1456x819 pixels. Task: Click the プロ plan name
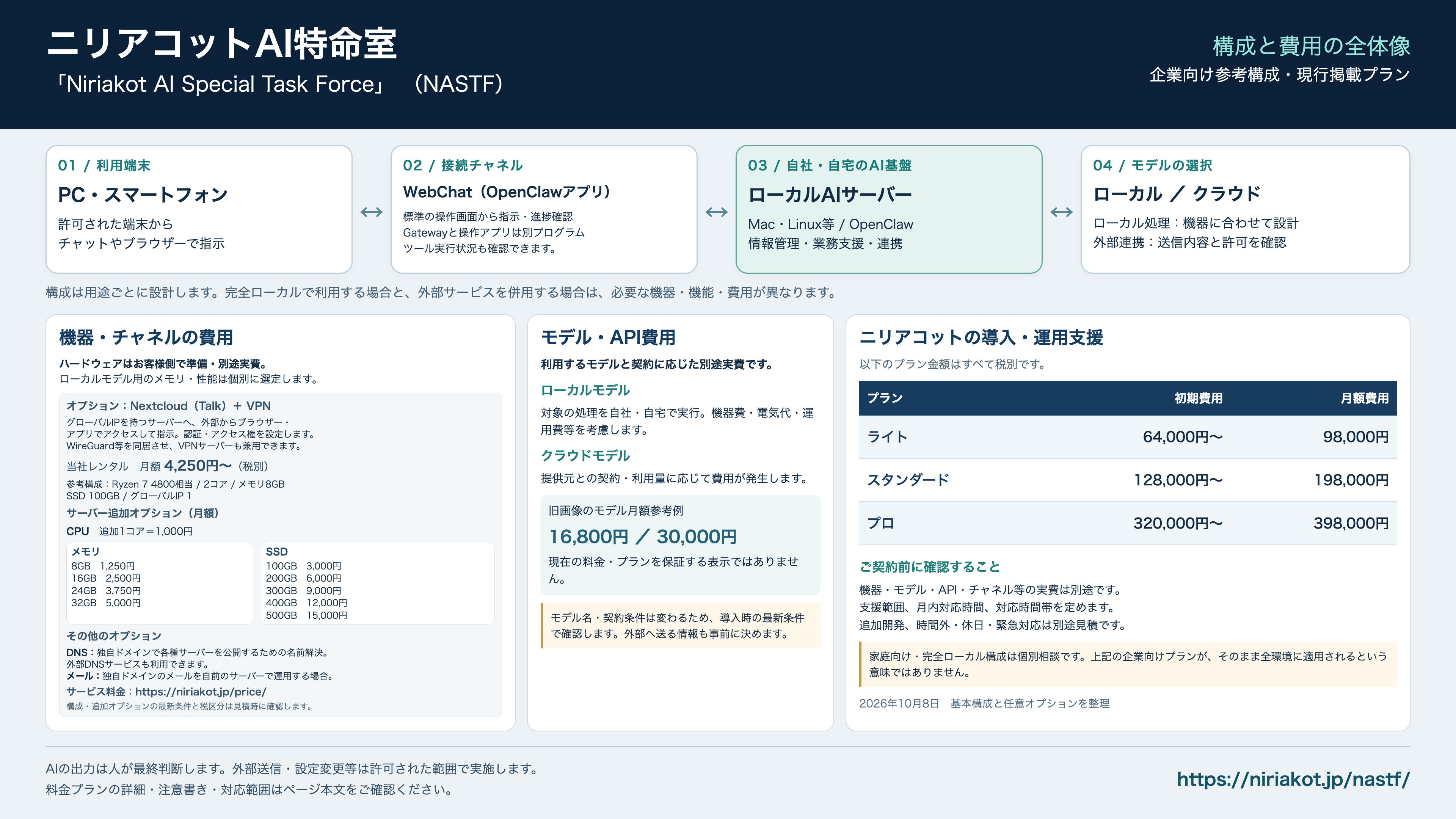point(880,523)
